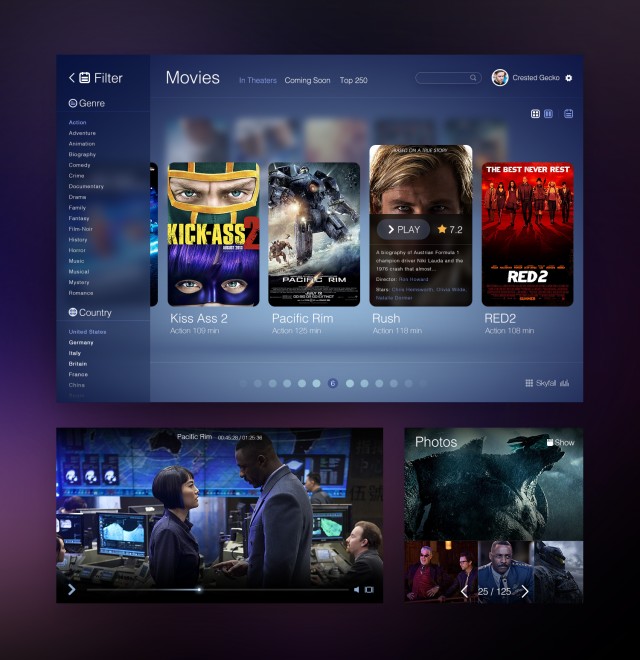Open the Chris Hemsworth star link

coord(412,289)
